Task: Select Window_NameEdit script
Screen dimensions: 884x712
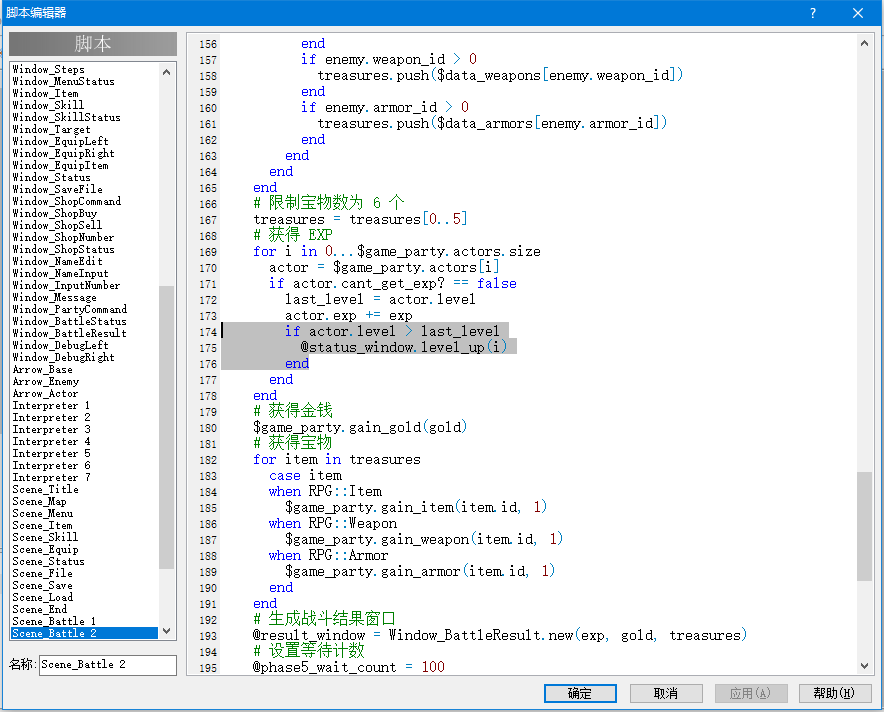Action: 58,261
